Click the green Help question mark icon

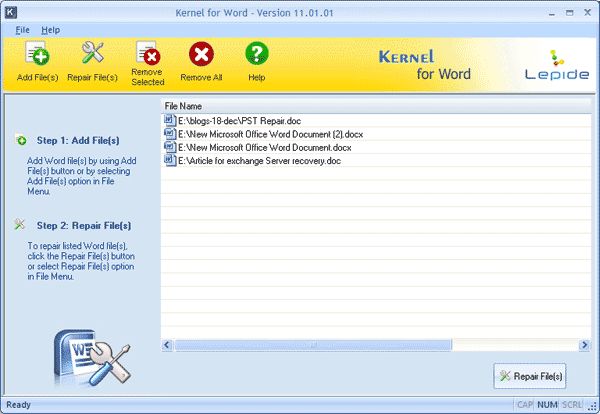pyautogui.click(x=257, y=53)
